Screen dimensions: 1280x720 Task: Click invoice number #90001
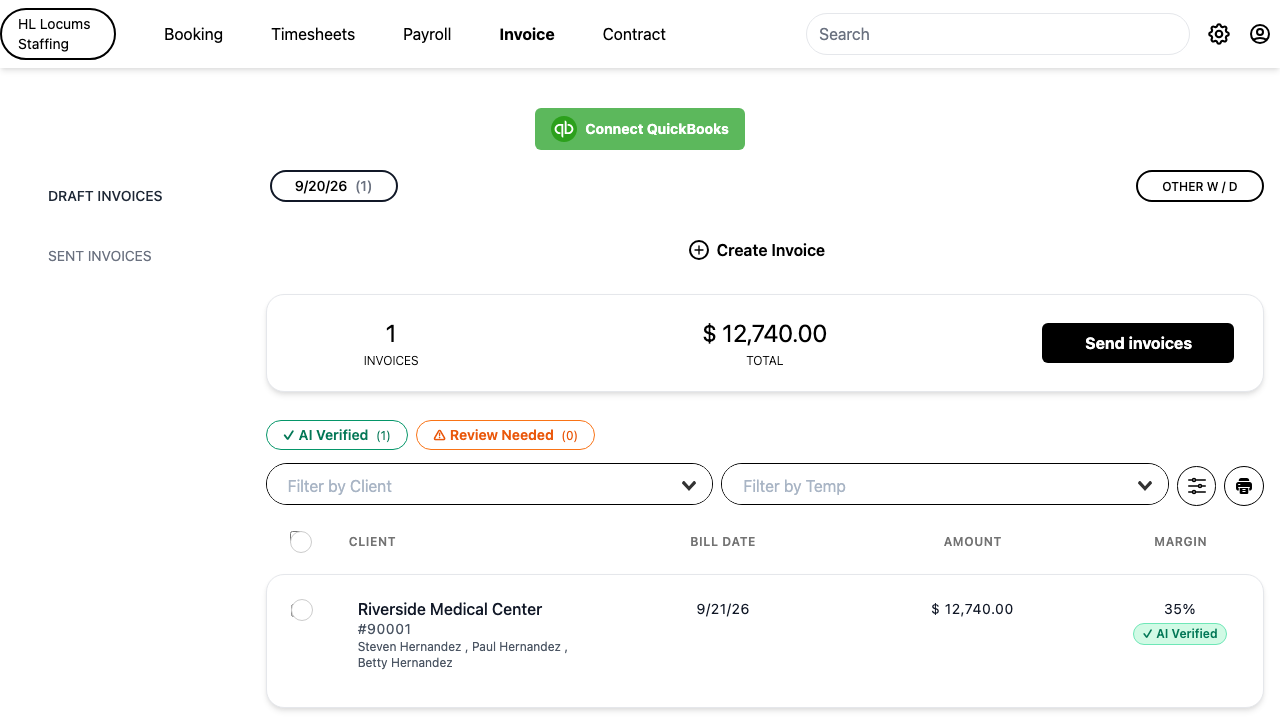point(385,629)
